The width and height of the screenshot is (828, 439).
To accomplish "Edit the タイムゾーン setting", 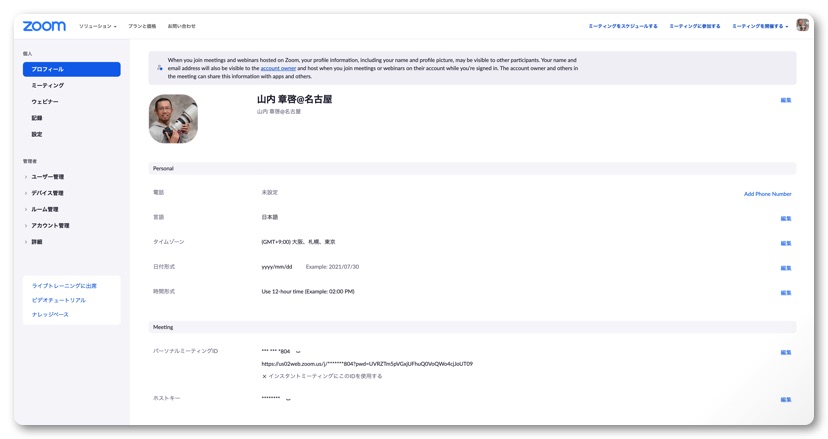I will [x=785, y=243].
